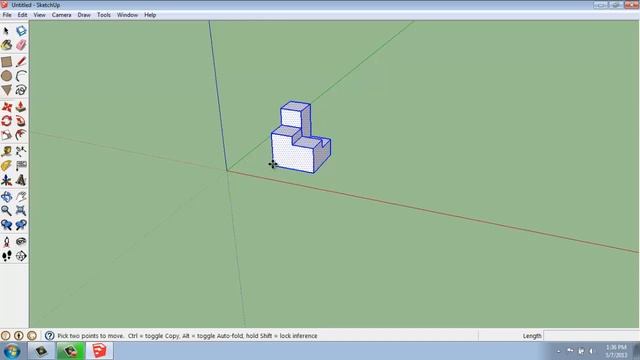
Task: Open the Tools menu
Action: coord(104,15)
